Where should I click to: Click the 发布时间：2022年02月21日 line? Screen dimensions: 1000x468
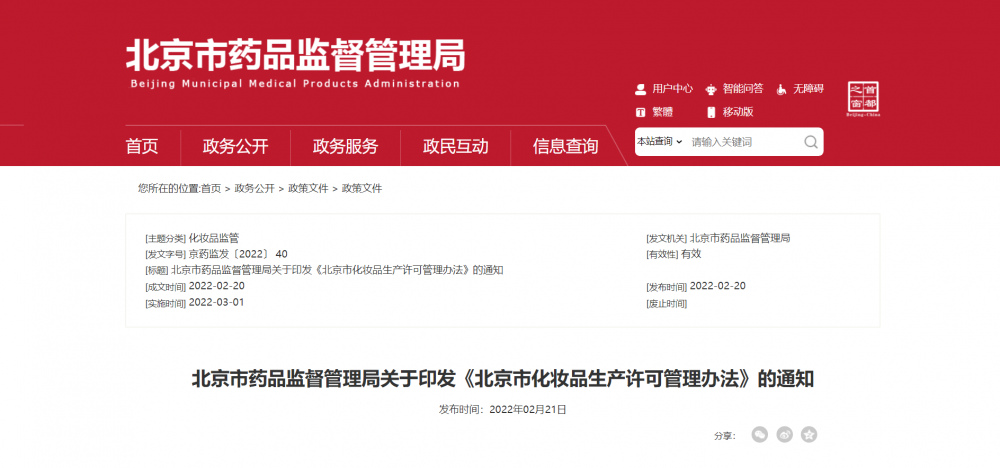[x=503, y=409]
